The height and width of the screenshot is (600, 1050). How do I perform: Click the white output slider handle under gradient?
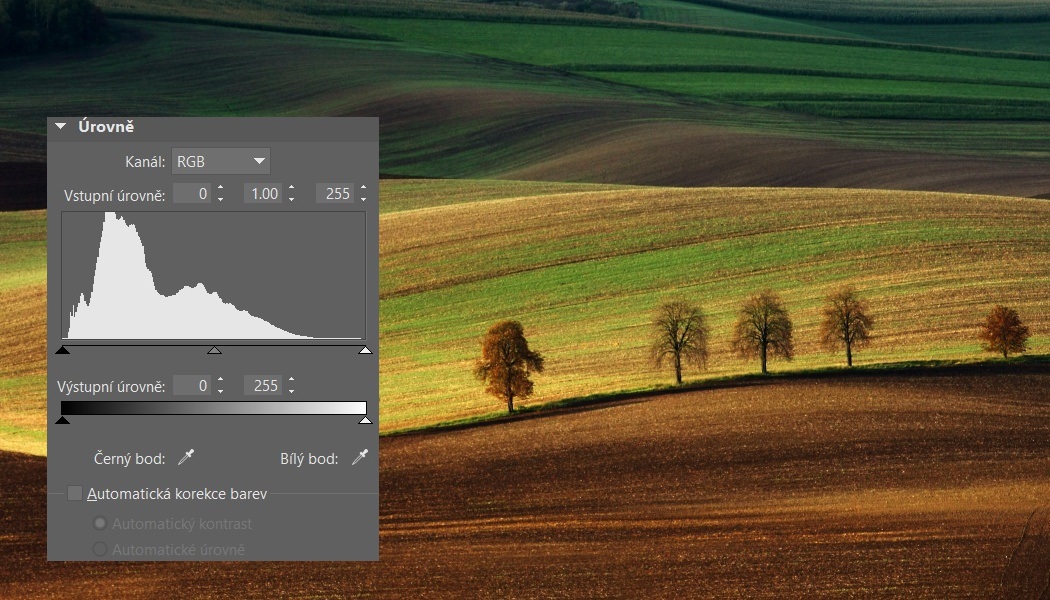tap(365, 420)
